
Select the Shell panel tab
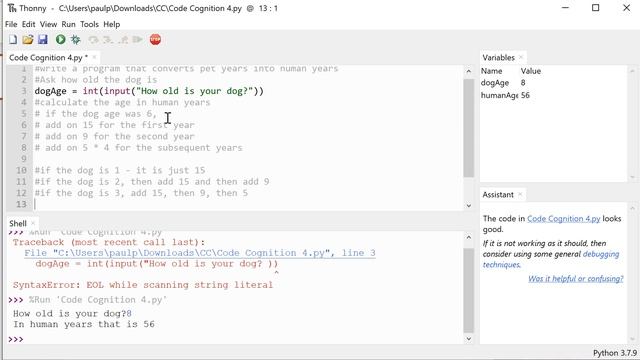pos(18,224)
